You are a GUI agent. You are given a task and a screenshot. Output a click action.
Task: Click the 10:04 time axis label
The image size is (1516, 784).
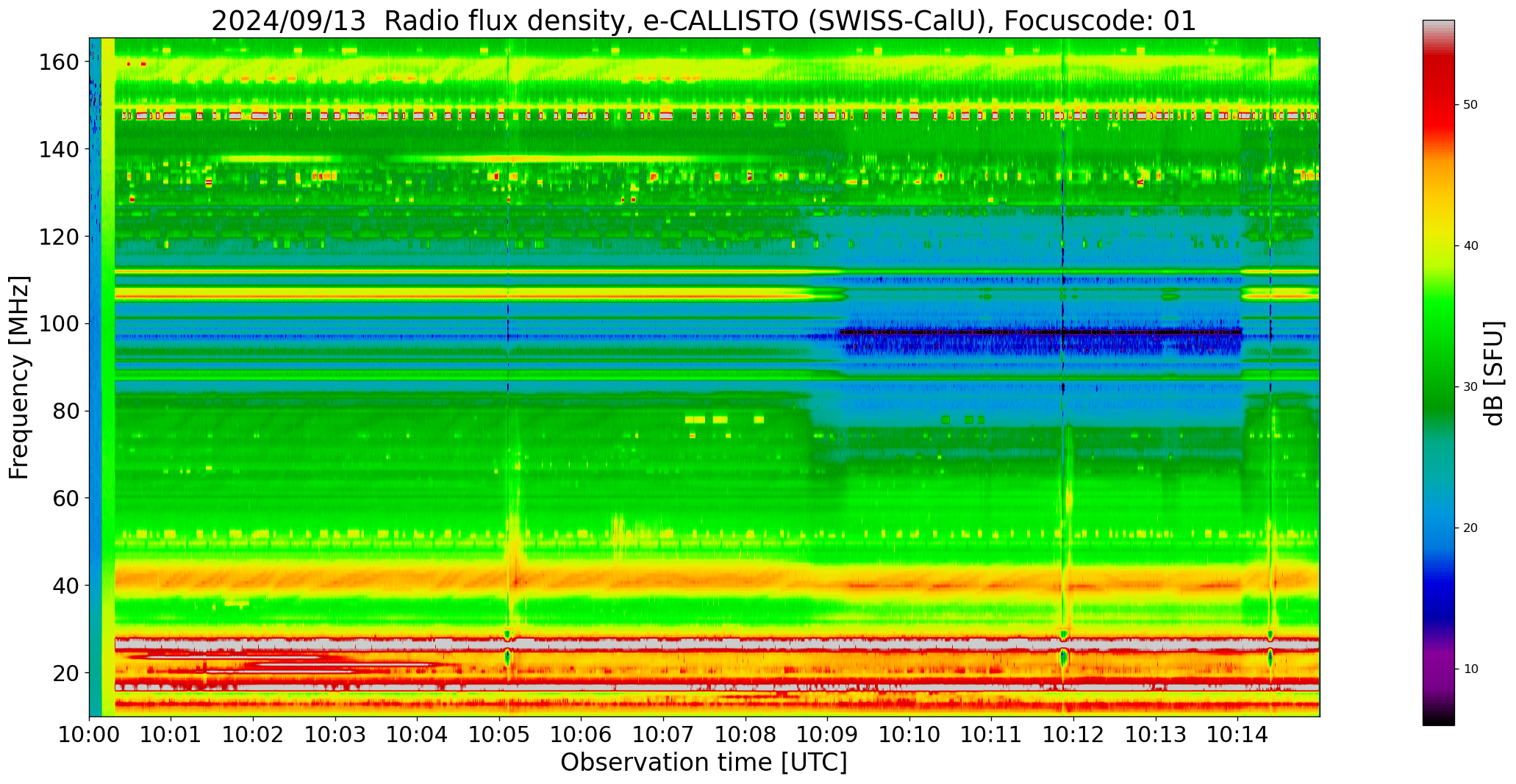point(417,735)
